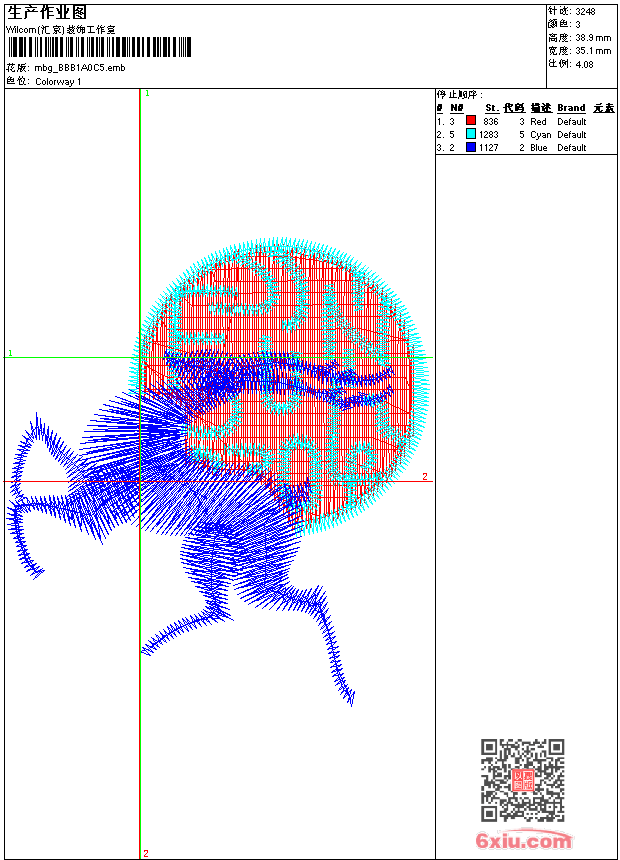The image size is (620, 860).
Task: Select the Blue description cell
Action: (539, 148)
